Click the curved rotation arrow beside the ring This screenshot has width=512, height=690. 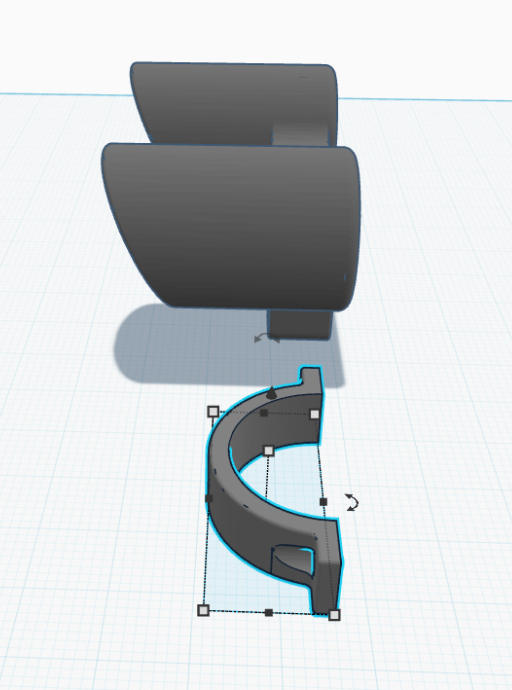[x=352, y=503]
